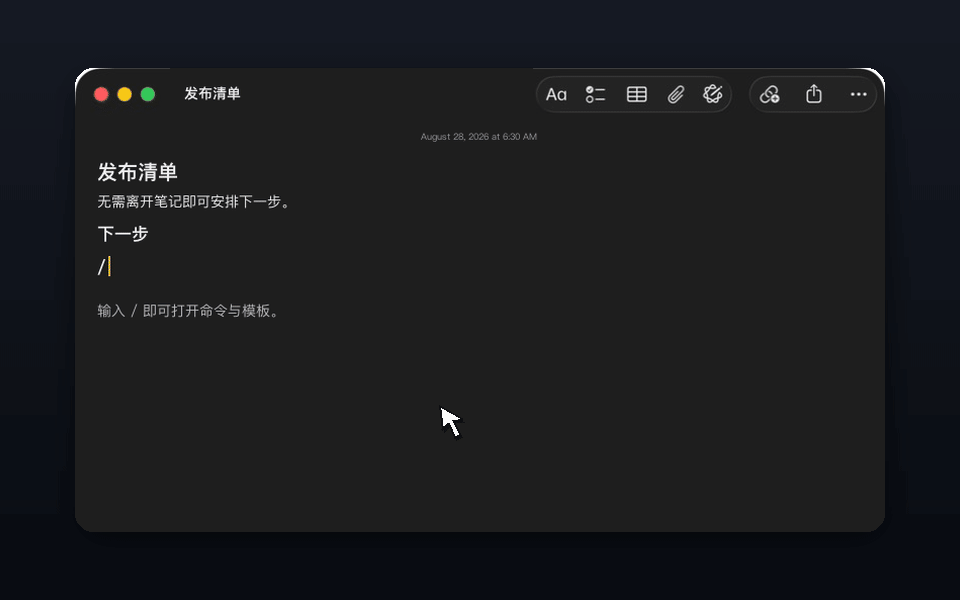The height and width of the screenshot is (600, 960).
Task: Click the date August 28, 2026 at 6:30 AM
Action: [479, 137]
